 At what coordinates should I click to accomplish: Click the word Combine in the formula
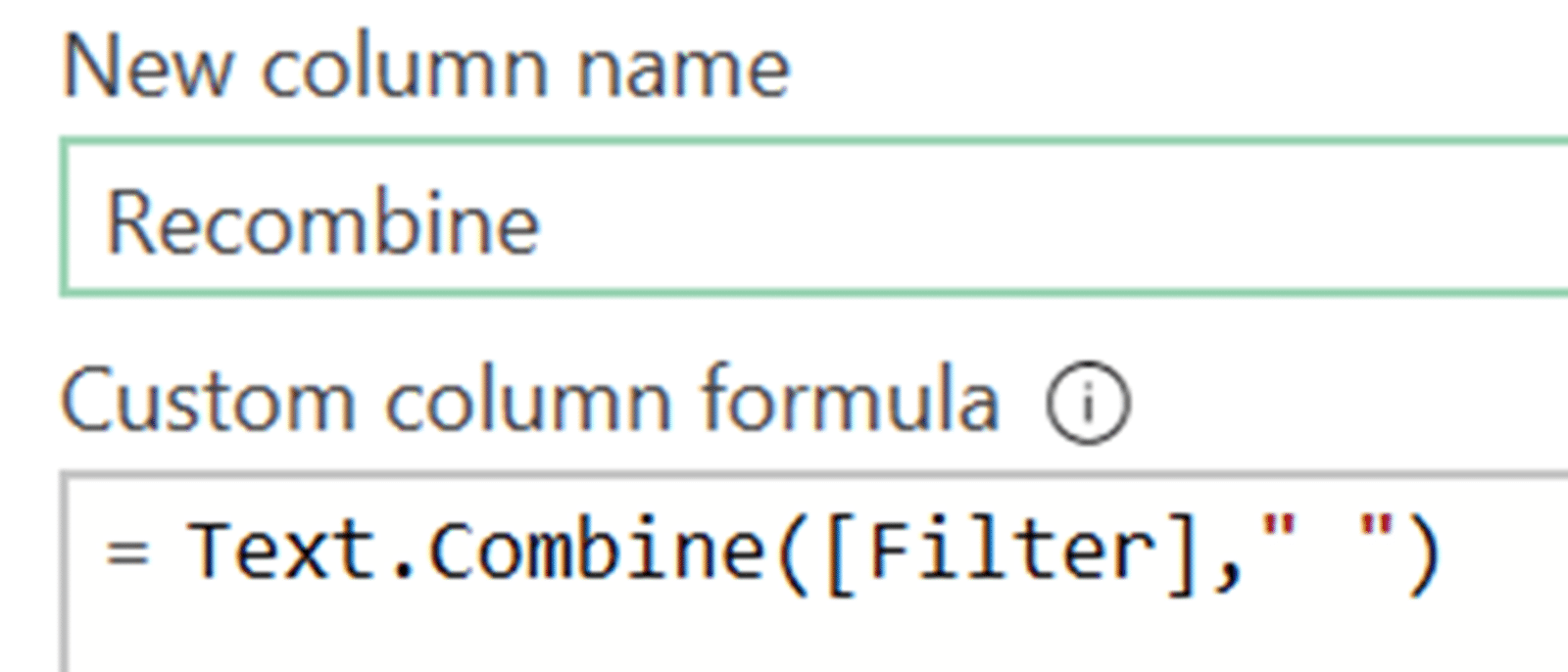(597, 552)
